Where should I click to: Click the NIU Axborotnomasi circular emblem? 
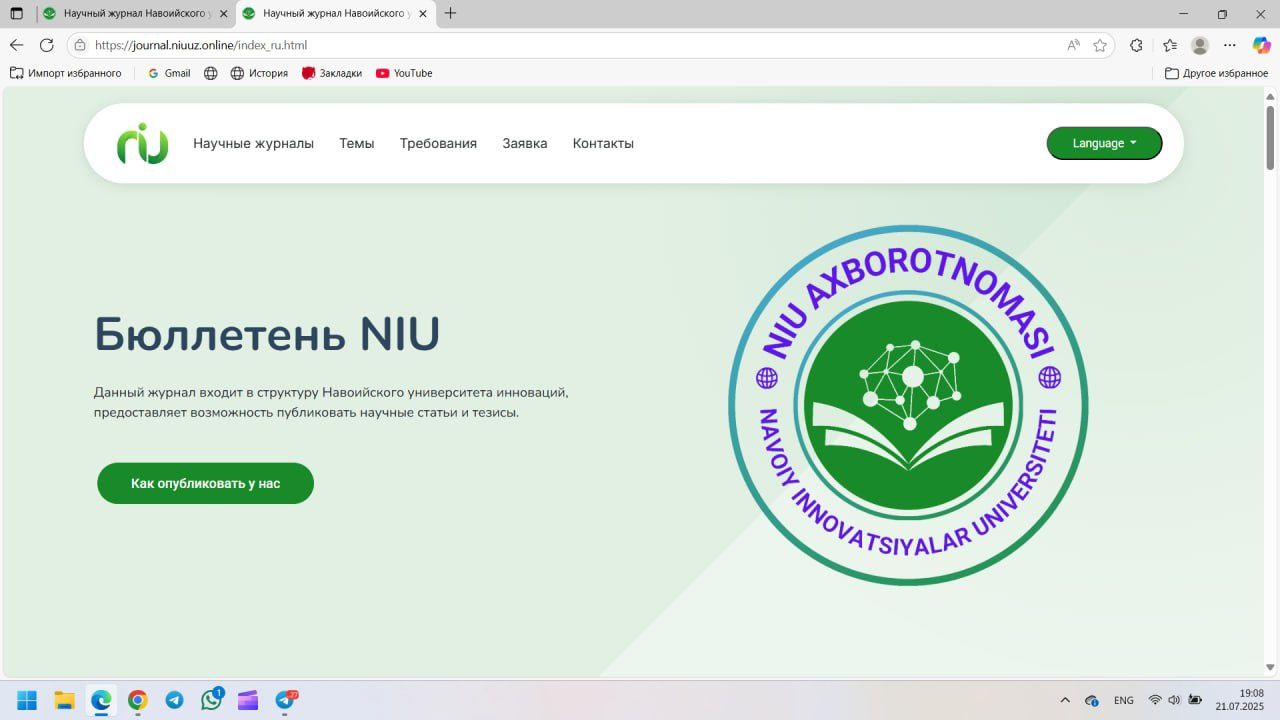coord(908,405)
